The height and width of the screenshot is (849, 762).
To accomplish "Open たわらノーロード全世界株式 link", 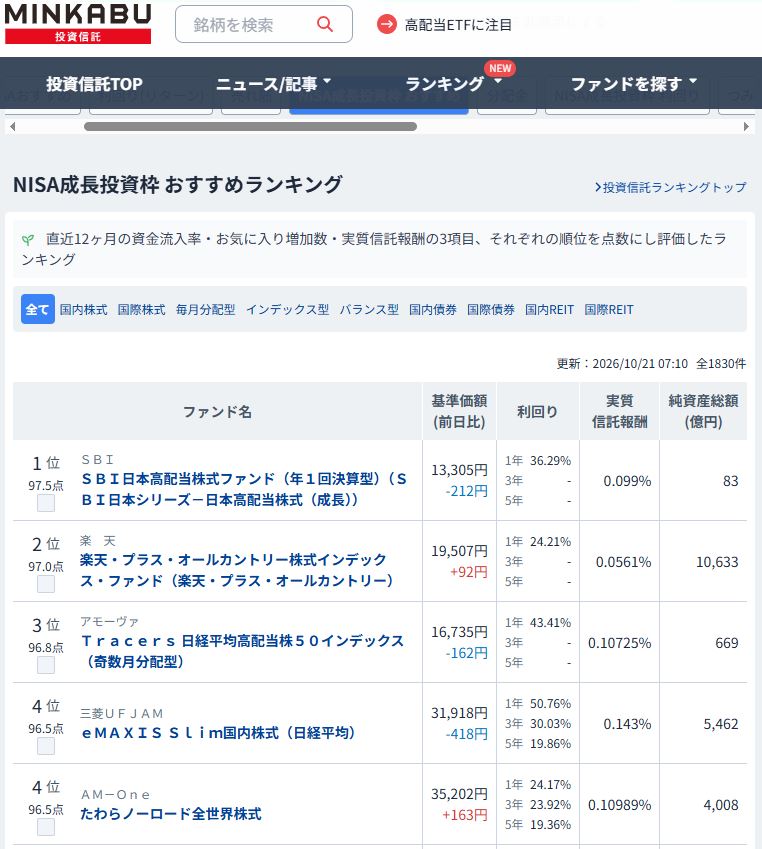I will [171, 814].
